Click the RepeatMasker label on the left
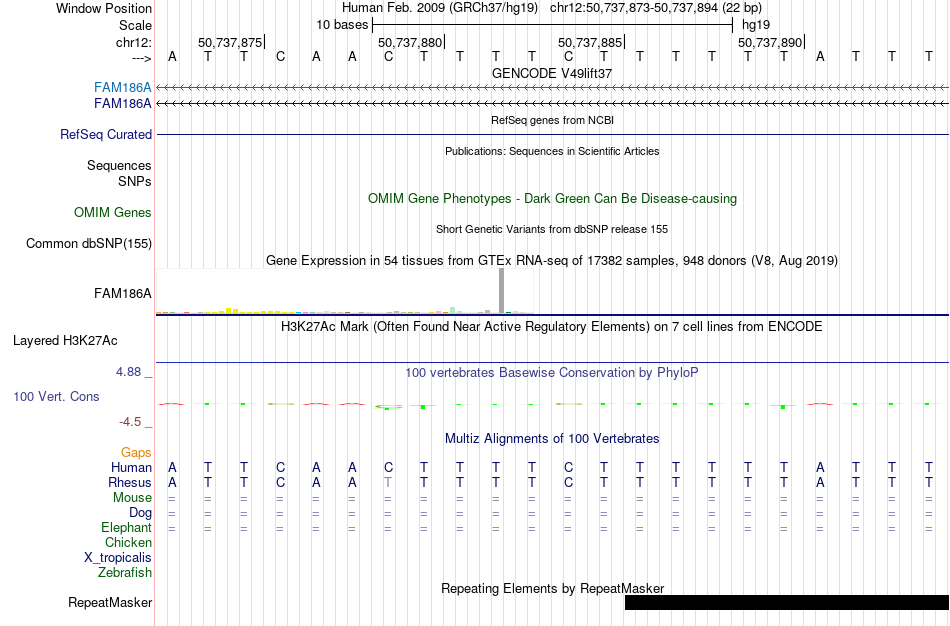This screenshot has height=626, width=950. click(110, 602)
